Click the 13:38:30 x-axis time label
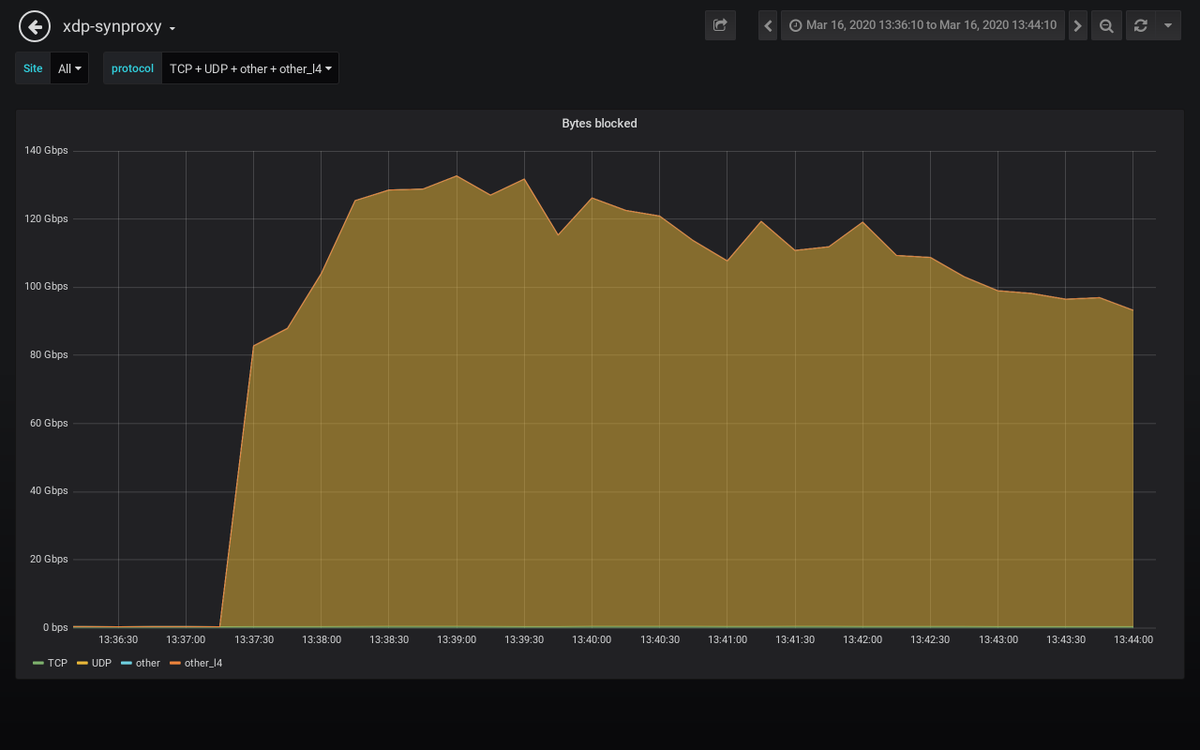This screenshot has width=1200, height=750. (x=389, y=639)
